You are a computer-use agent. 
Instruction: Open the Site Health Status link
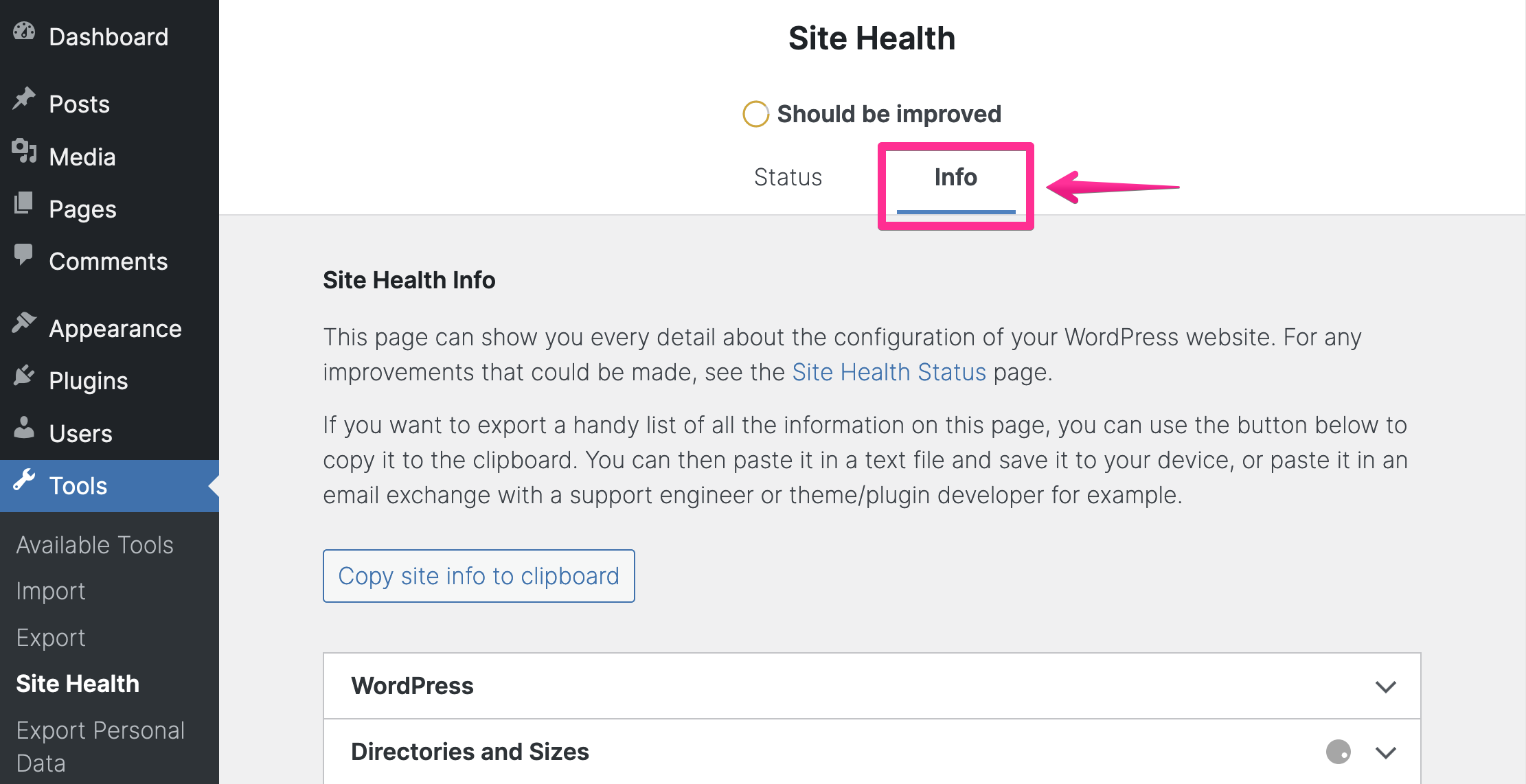[889, 371]
